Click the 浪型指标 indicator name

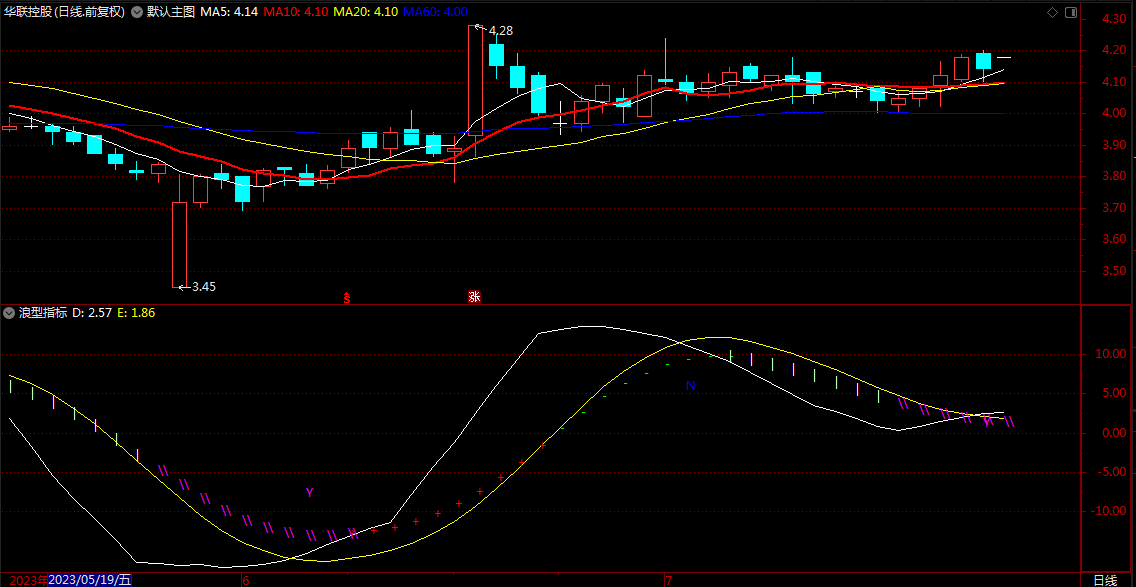pyautogui.click(x=43, y=313)
